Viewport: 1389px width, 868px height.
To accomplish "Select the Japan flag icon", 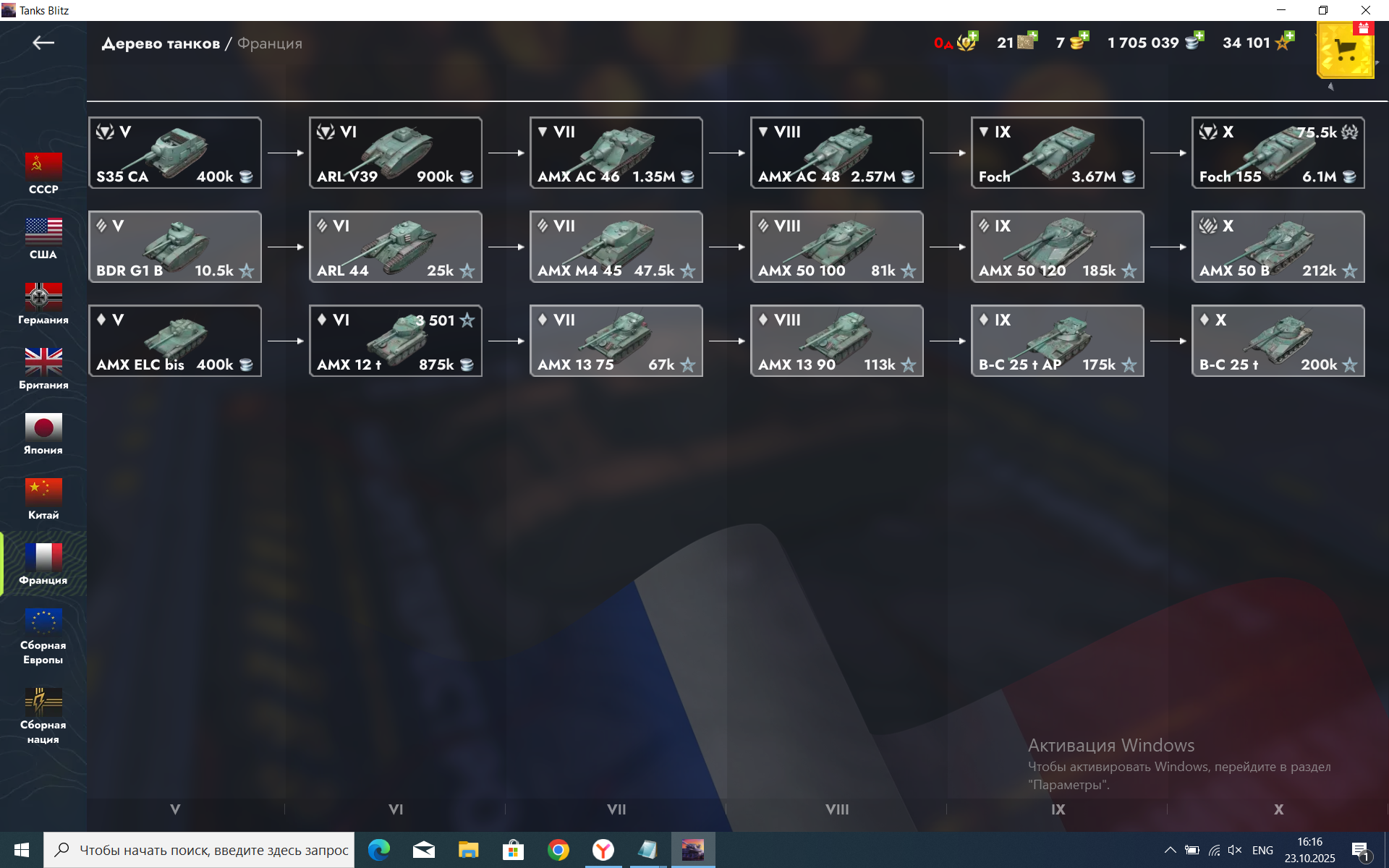I will [x=43, y=427].
